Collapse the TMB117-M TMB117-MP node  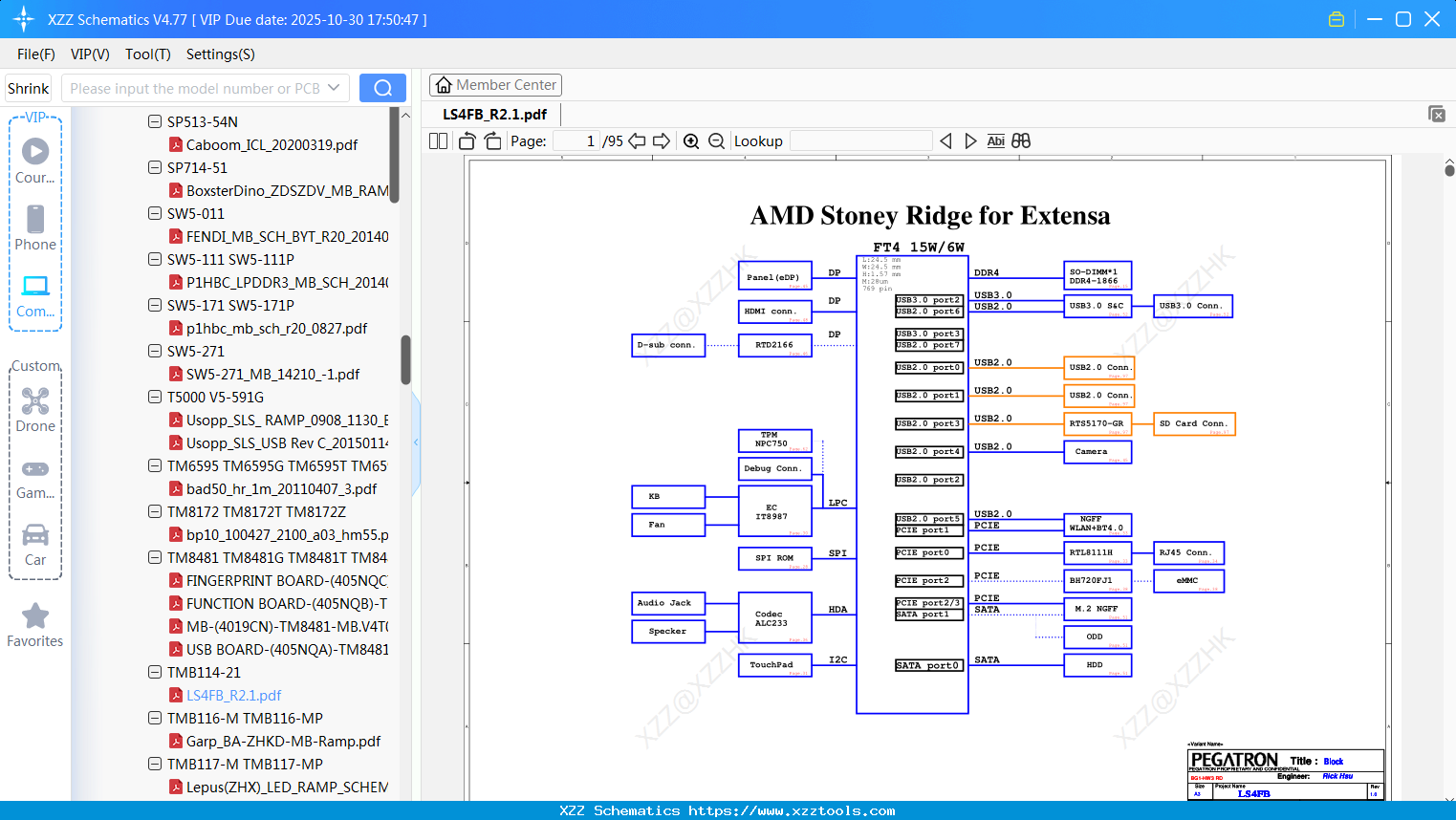[x=155, y=764]
